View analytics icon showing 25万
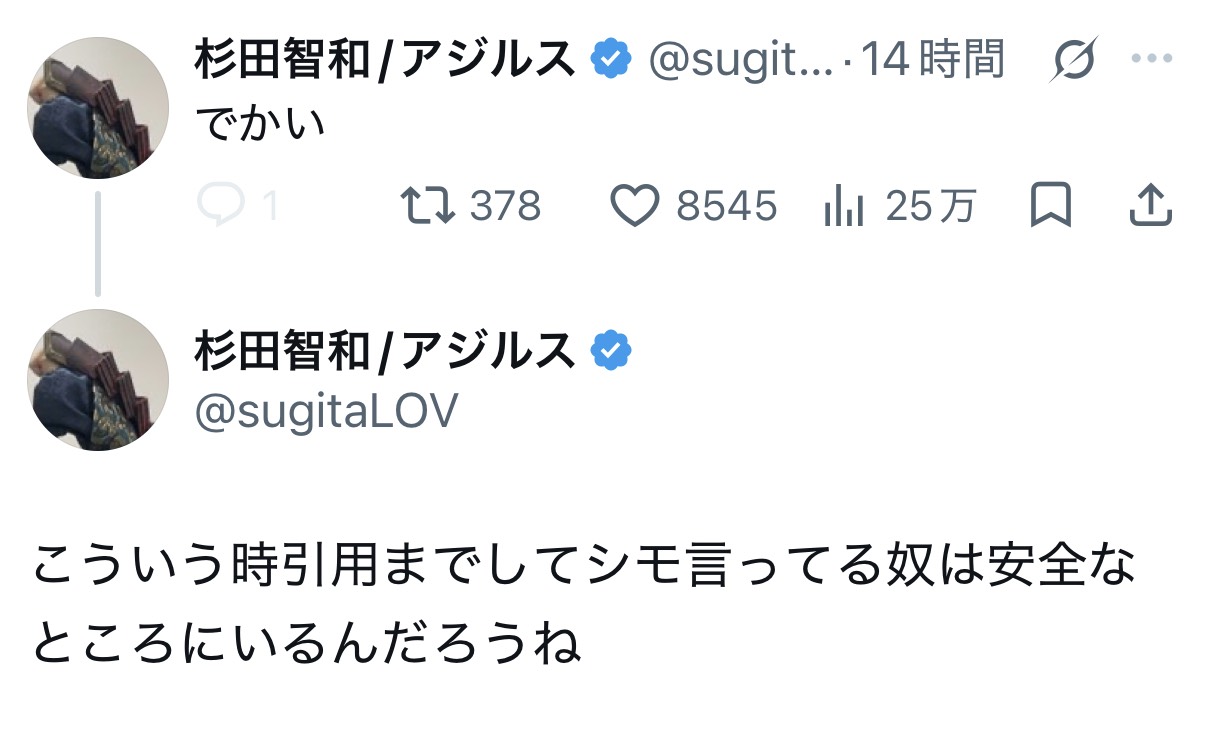The image size is (1206, 730). [x=843, y=207]
